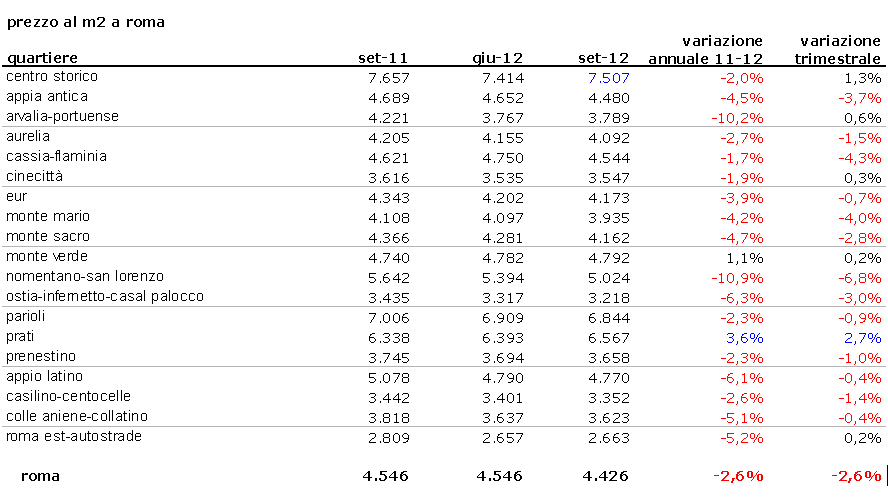Select 'ostia-infernetto-casal palocco' row label

105,297
